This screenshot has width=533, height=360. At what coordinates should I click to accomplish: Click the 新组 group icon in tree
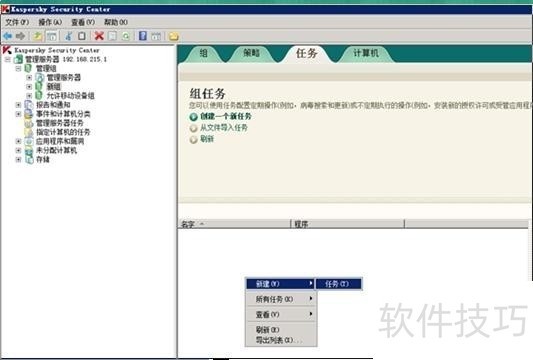tap(39, 86)
